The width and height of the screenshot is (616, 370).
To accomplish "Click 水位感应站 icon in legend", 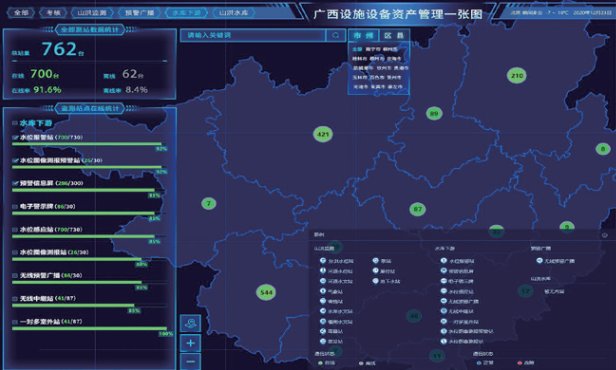I will (x=444, y=291).
